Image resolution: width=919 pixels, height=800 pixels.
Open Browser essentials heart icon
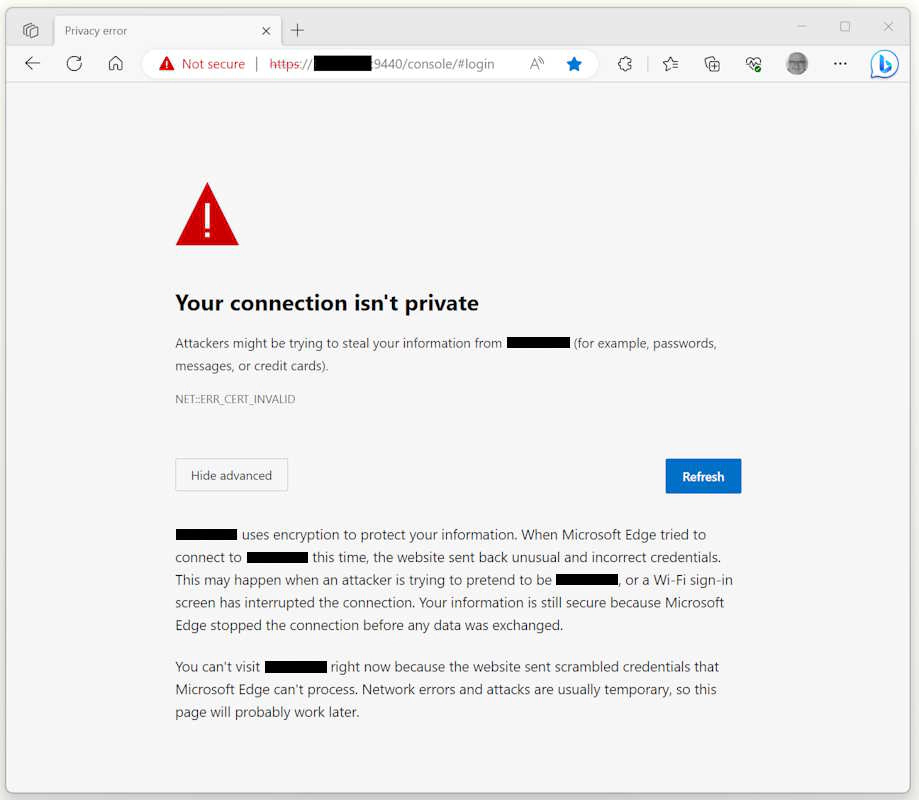(754, 64)
